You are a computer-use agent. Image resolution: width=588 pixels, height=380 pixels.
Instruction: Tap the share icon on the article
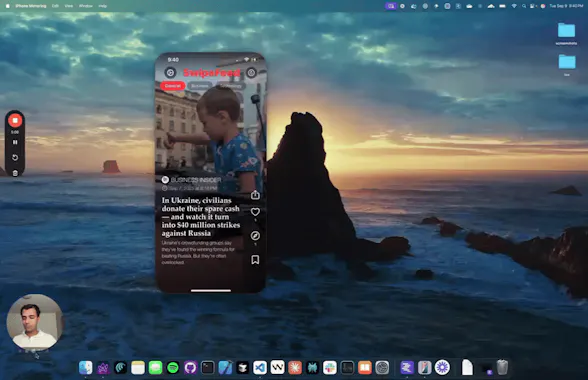coord(255,195)
